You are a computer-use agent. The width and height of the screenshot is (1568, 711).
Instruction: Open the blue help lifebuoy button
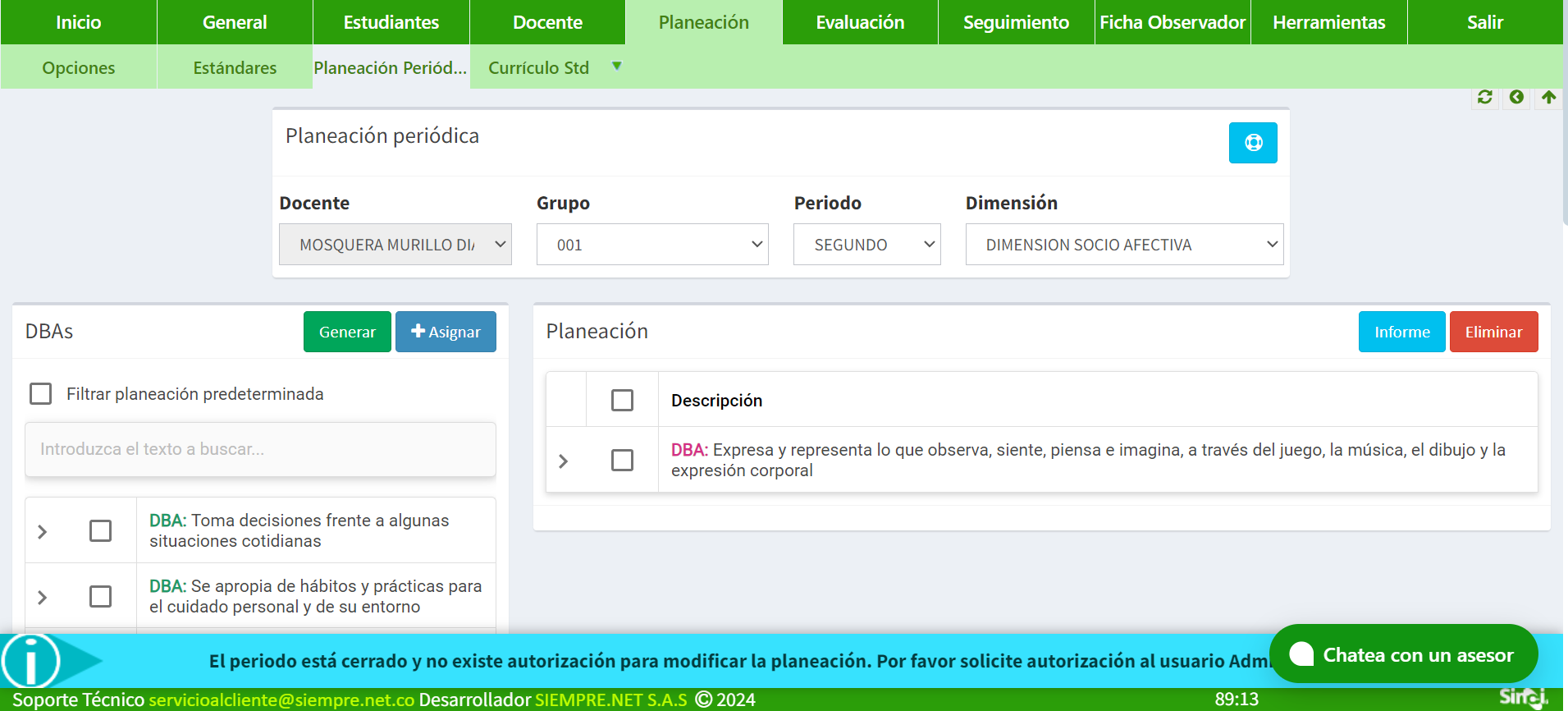(x=1252, y=143)
